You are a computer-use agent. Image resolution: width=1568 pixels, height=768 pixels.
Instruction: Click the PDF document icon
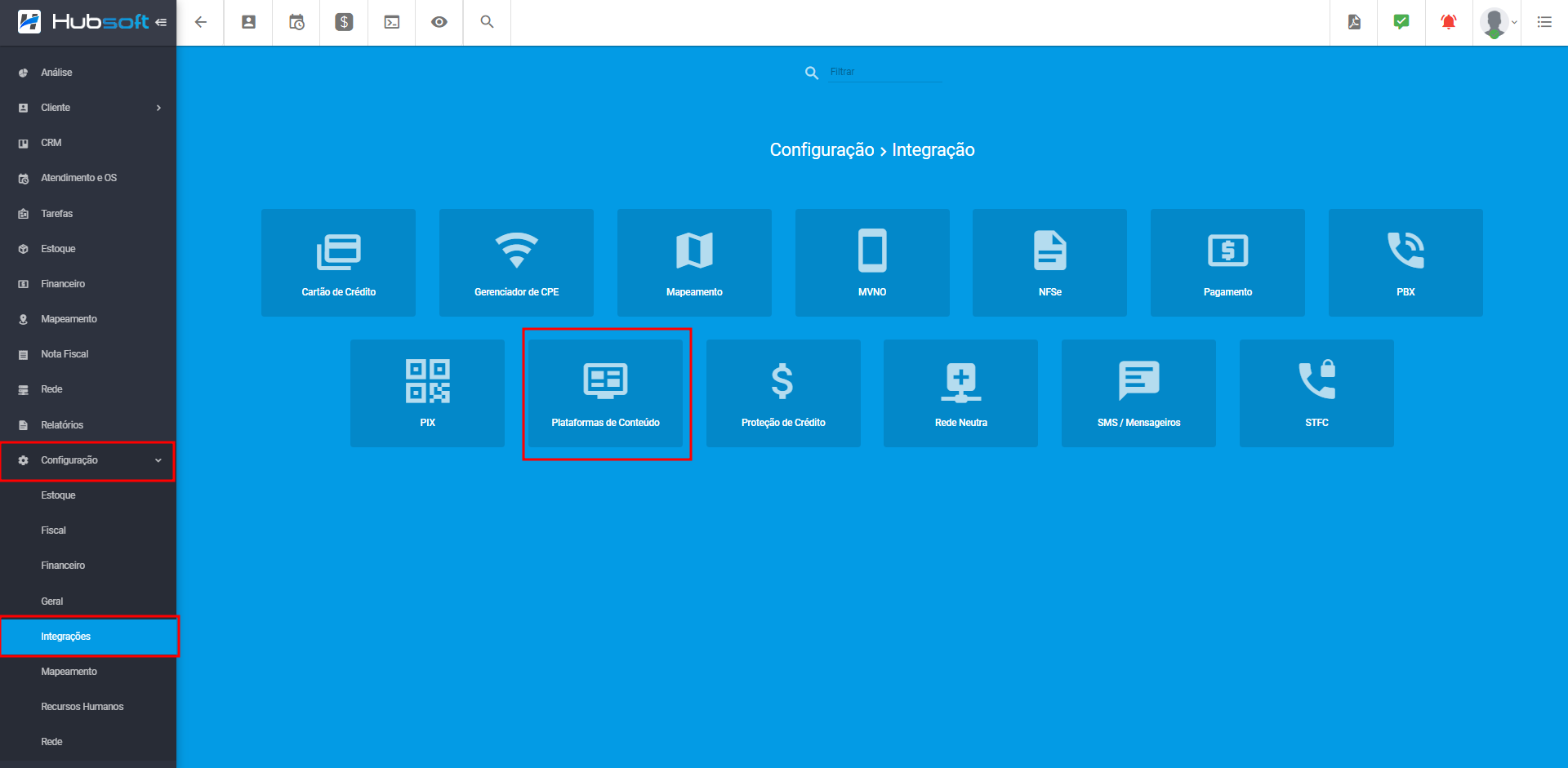(1354, 22)
